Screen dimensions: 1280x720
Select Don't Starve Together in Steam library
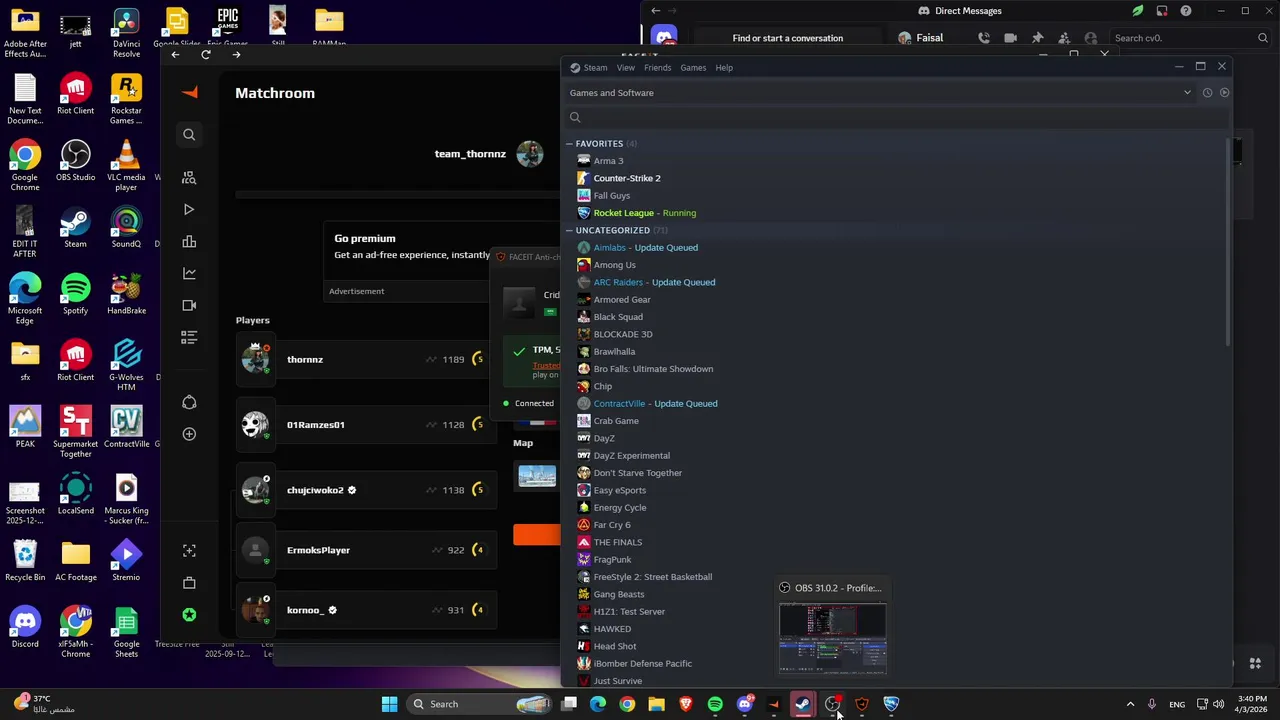[637, 473]
